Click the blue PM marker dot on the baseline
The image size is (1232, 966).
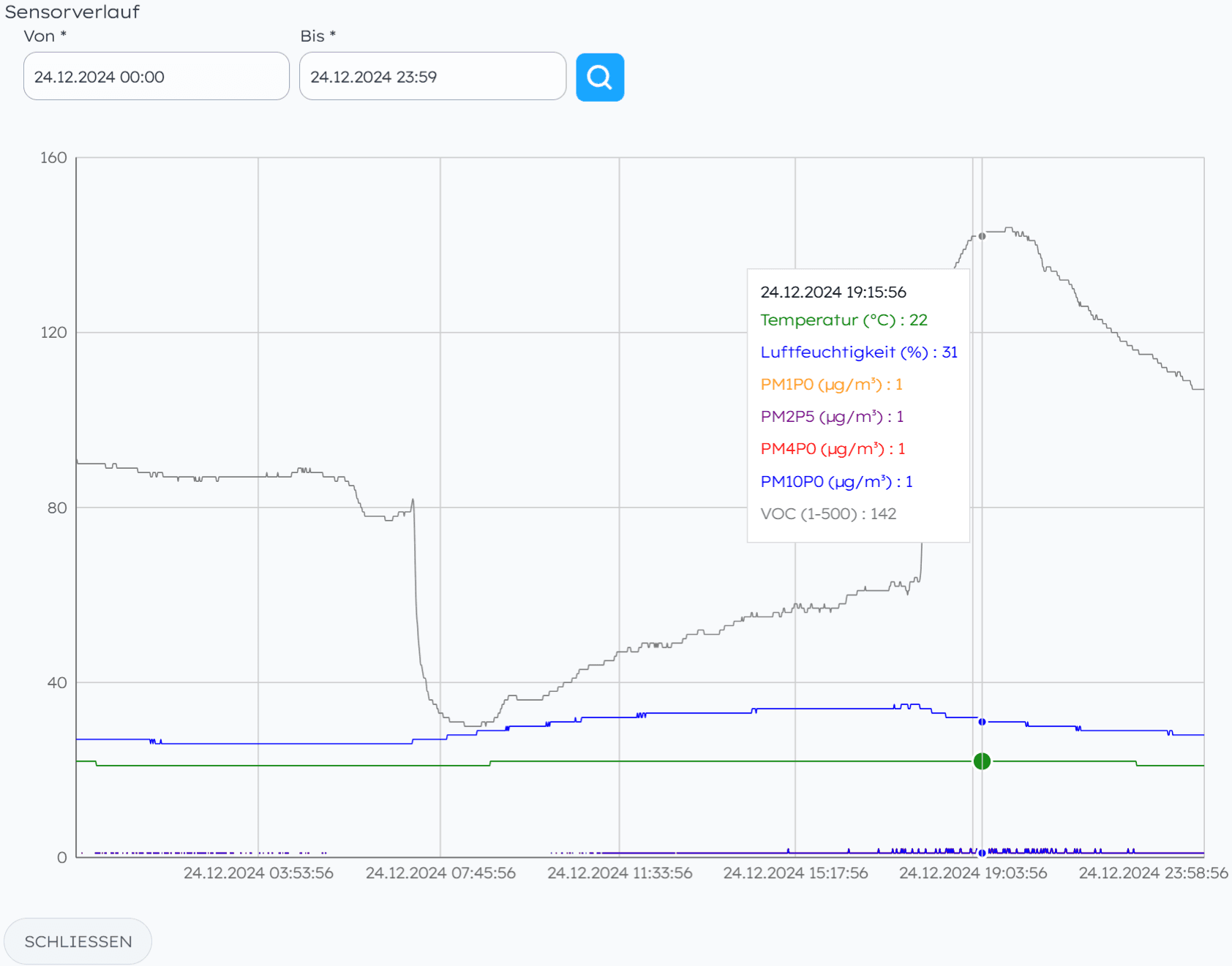(982, 853)
